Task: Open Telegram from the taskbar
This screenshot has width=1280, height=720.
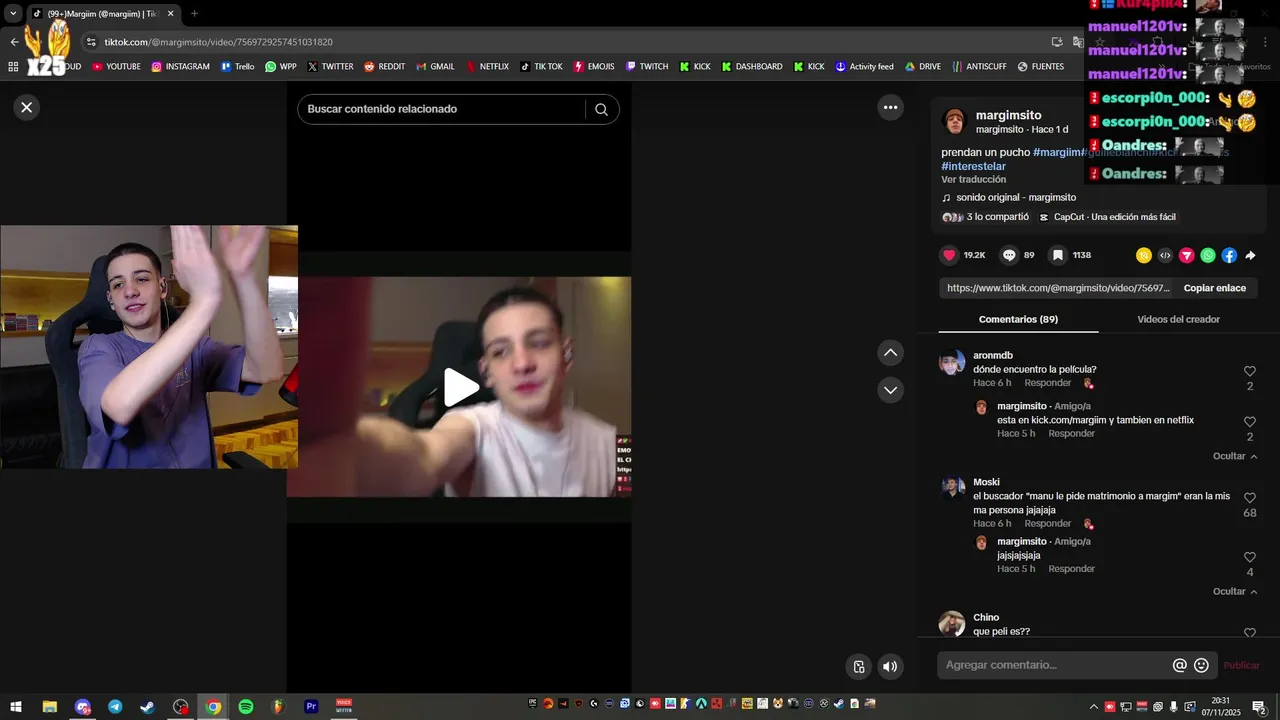Action: (115, 707)
